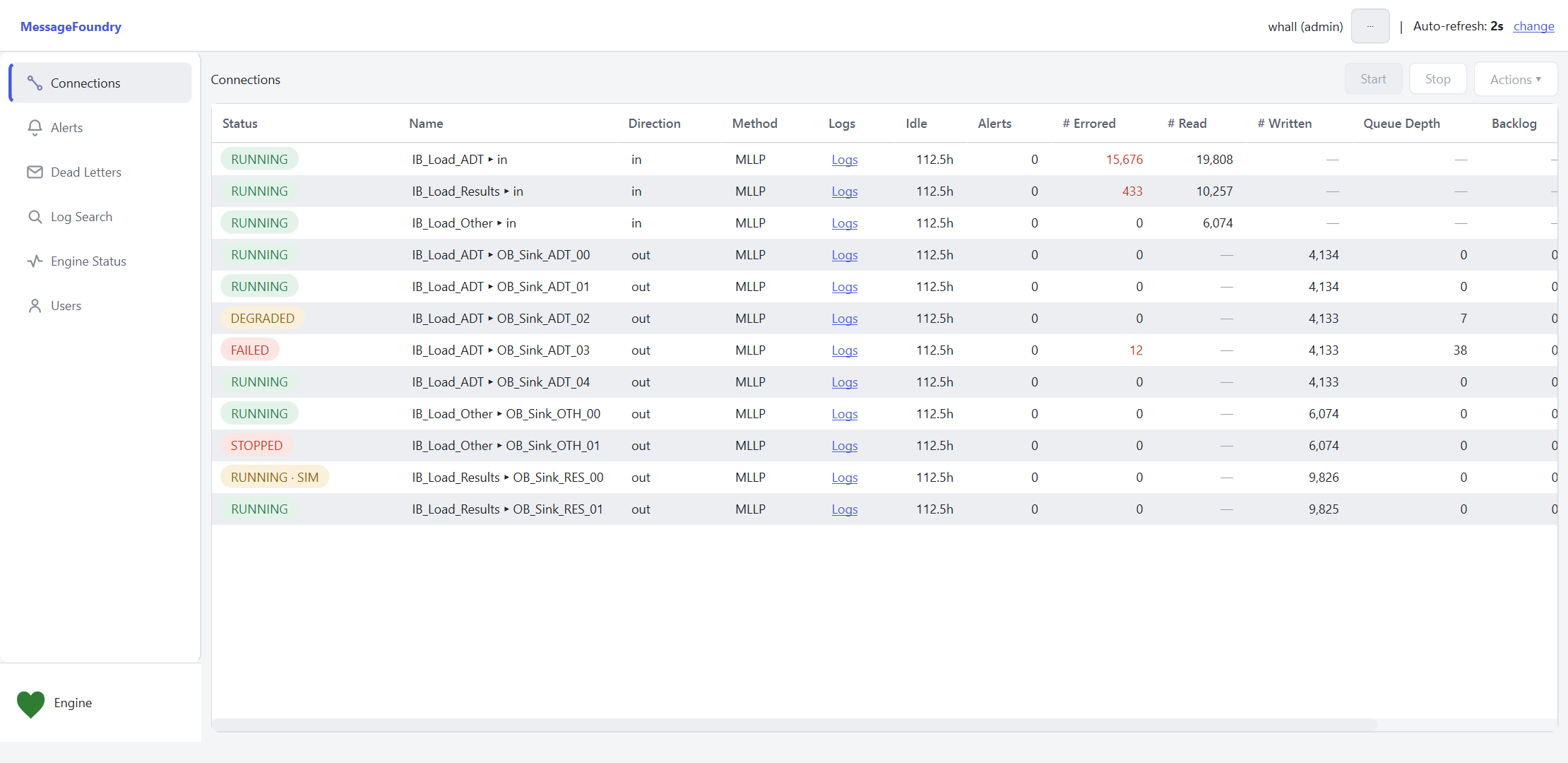Click the Stop button

1437,79
